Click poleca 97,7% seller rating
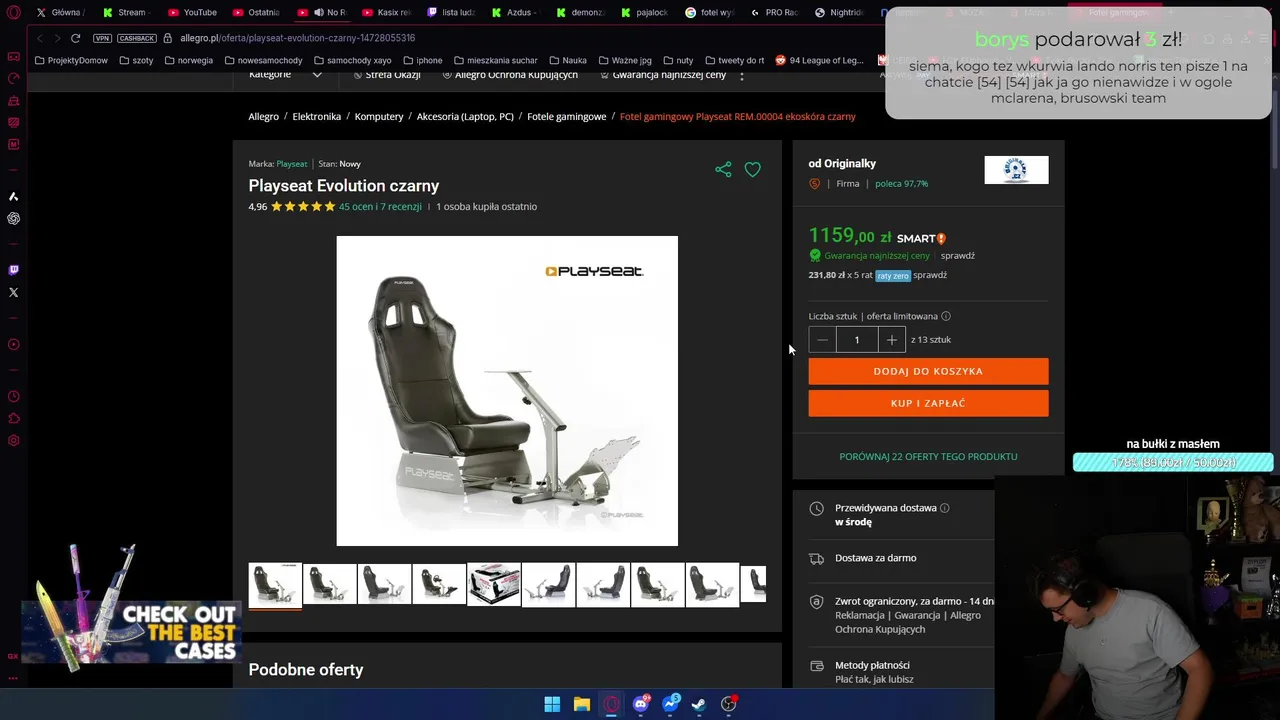 pos(901,184)
